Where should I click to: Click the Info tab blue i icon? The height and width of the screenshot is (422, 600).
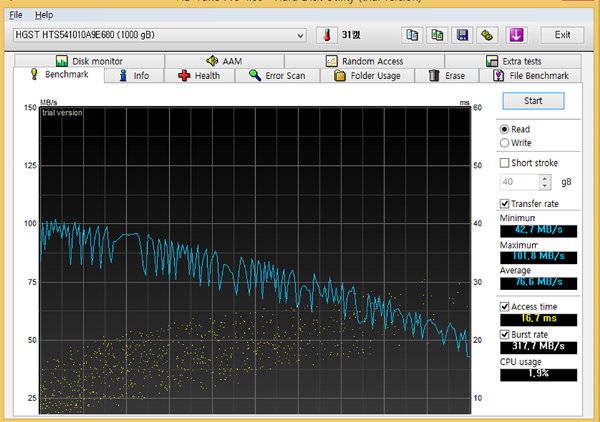click(123, 75)
